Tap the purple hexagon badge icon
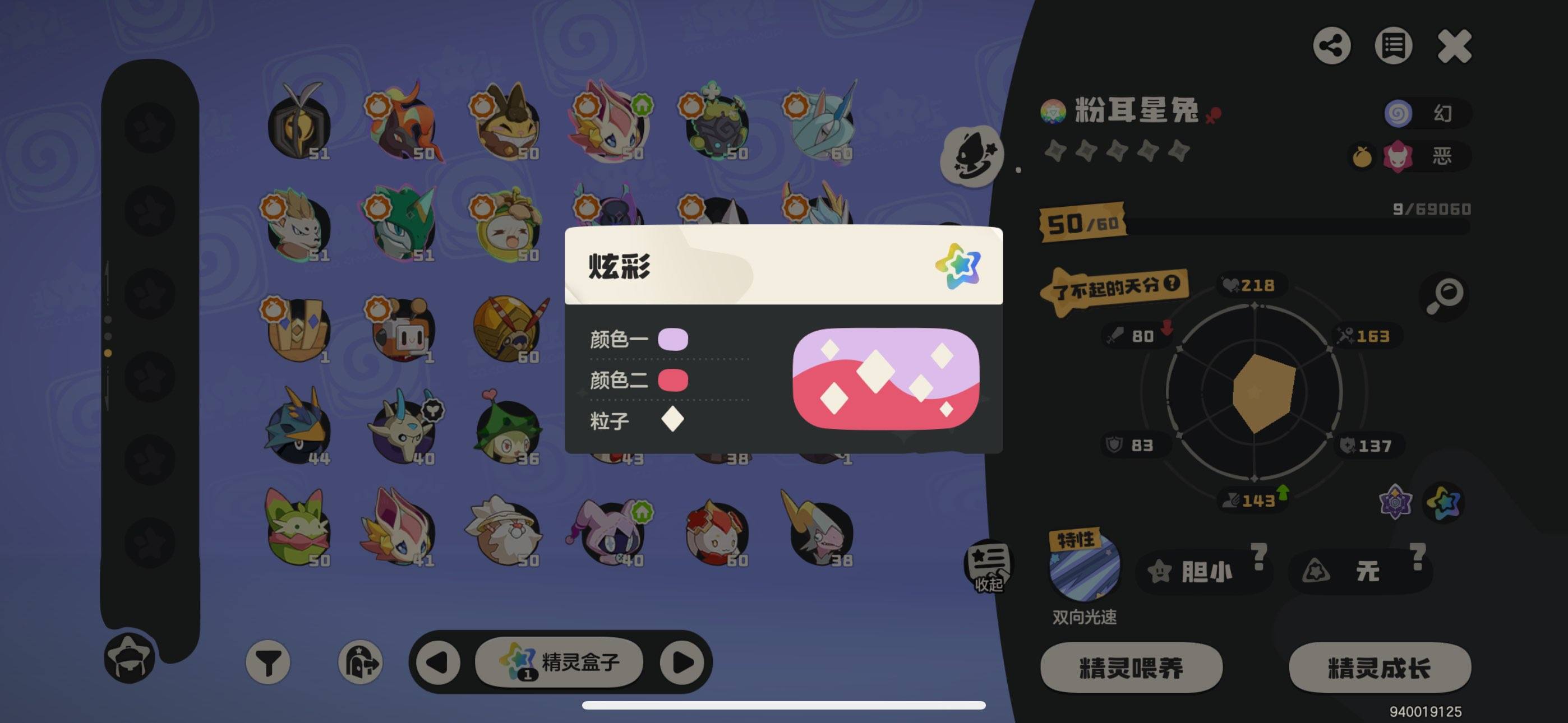 (1395, 502)
